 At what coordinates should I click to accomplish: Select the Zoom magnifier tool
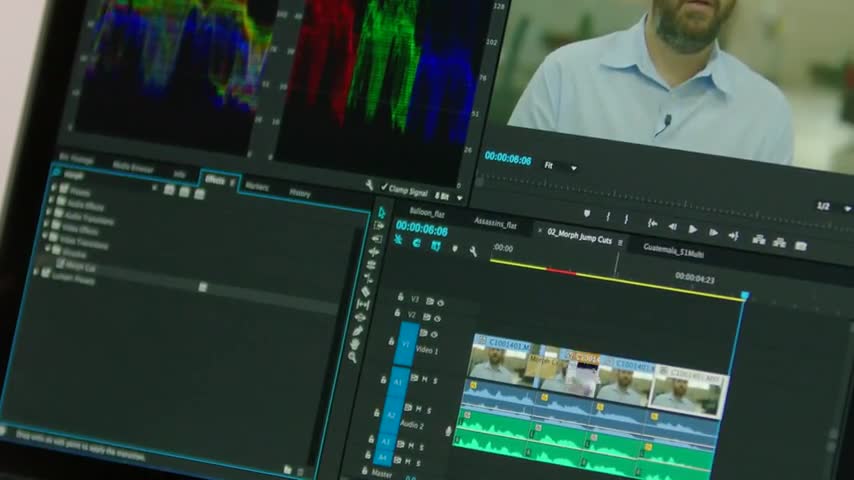(x=352, y=357)
